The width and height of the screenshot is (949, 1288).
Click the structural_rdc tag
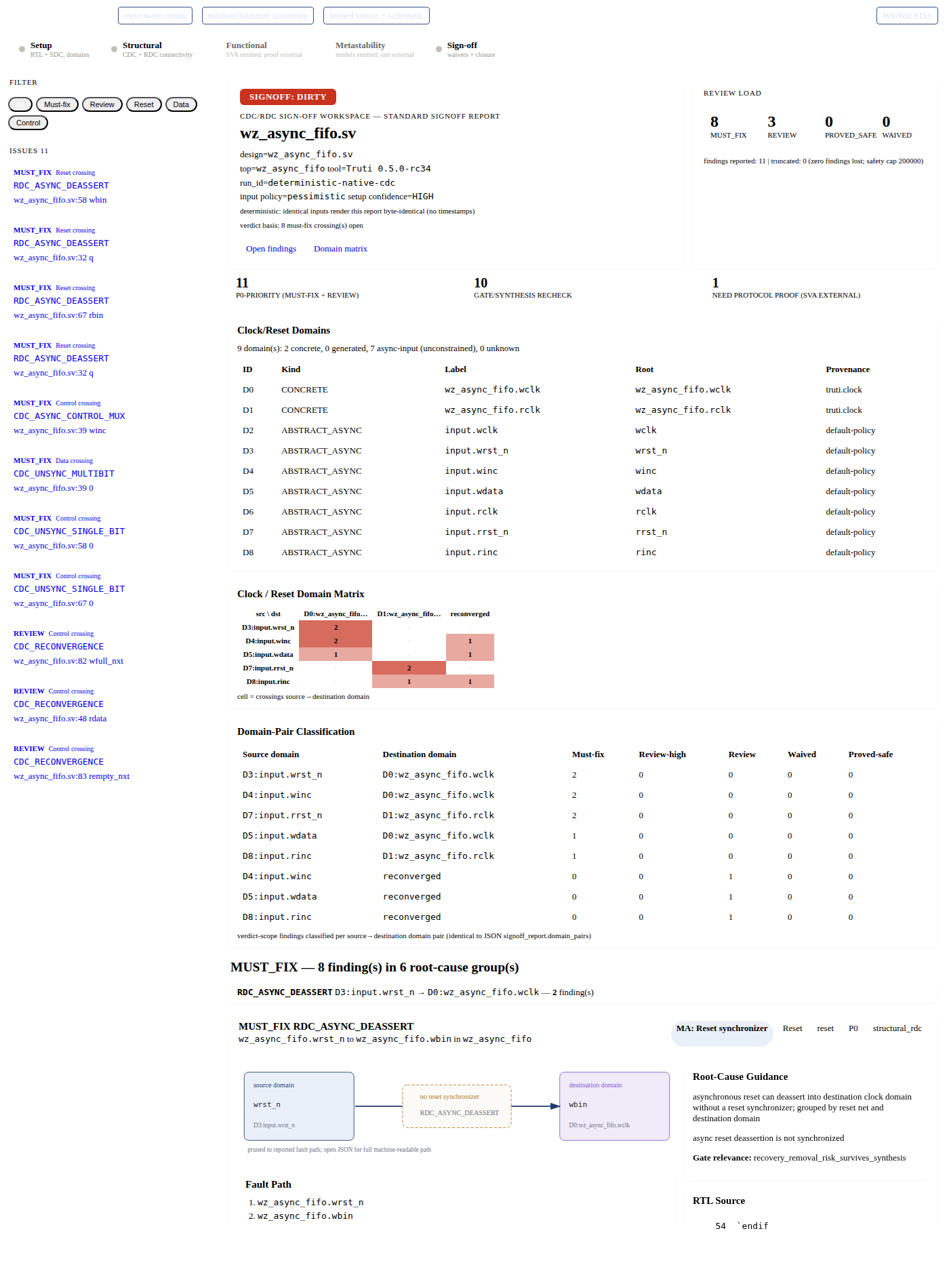(897, 1028)
